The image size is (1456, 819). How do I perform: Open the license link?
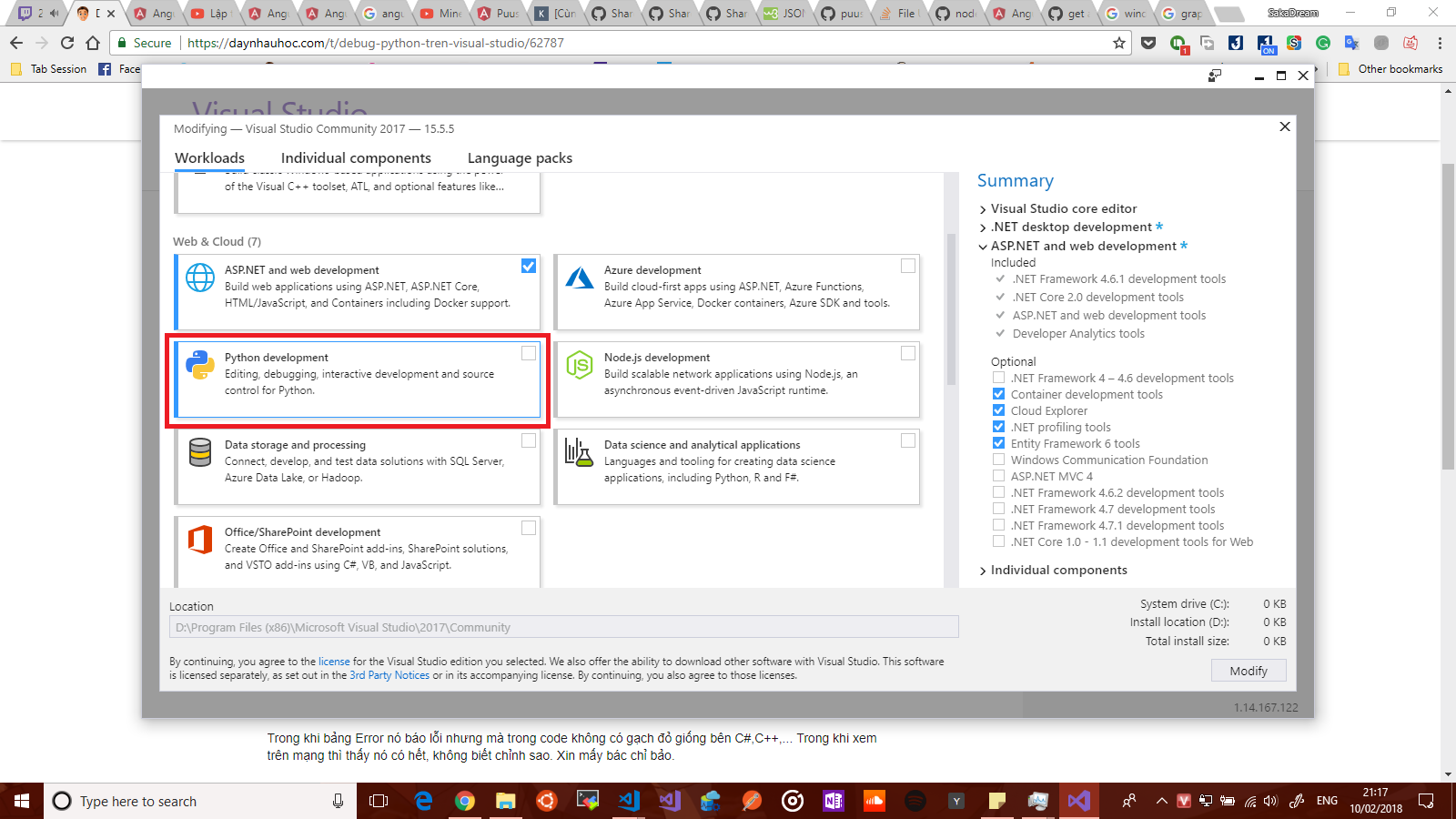(x=334, y=662)
